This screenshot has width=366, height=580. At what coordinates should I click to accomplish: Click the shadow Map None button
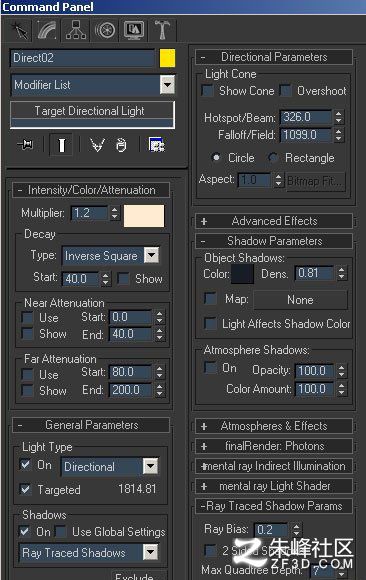click(x=300, y=300)
